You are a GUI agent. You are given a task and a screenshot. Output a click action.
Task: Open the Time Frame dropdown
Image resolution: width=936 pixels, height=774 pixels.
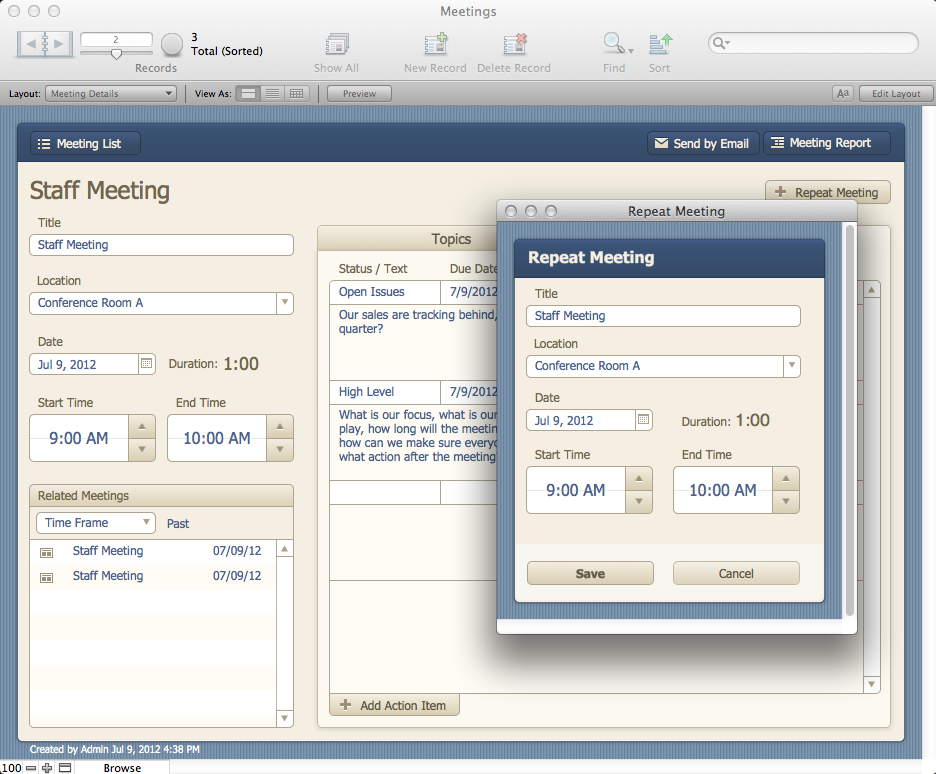[95, 522]
